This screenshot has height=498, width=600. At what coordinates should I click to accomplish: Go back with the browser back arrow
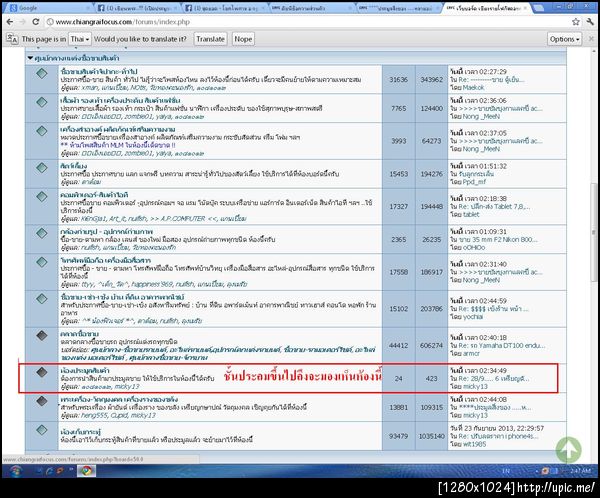click(x=10, y=22)
